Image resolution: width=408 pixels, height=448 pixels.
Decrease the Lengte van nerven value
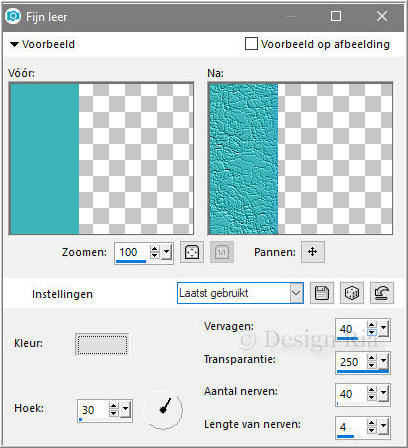(372, 430)
